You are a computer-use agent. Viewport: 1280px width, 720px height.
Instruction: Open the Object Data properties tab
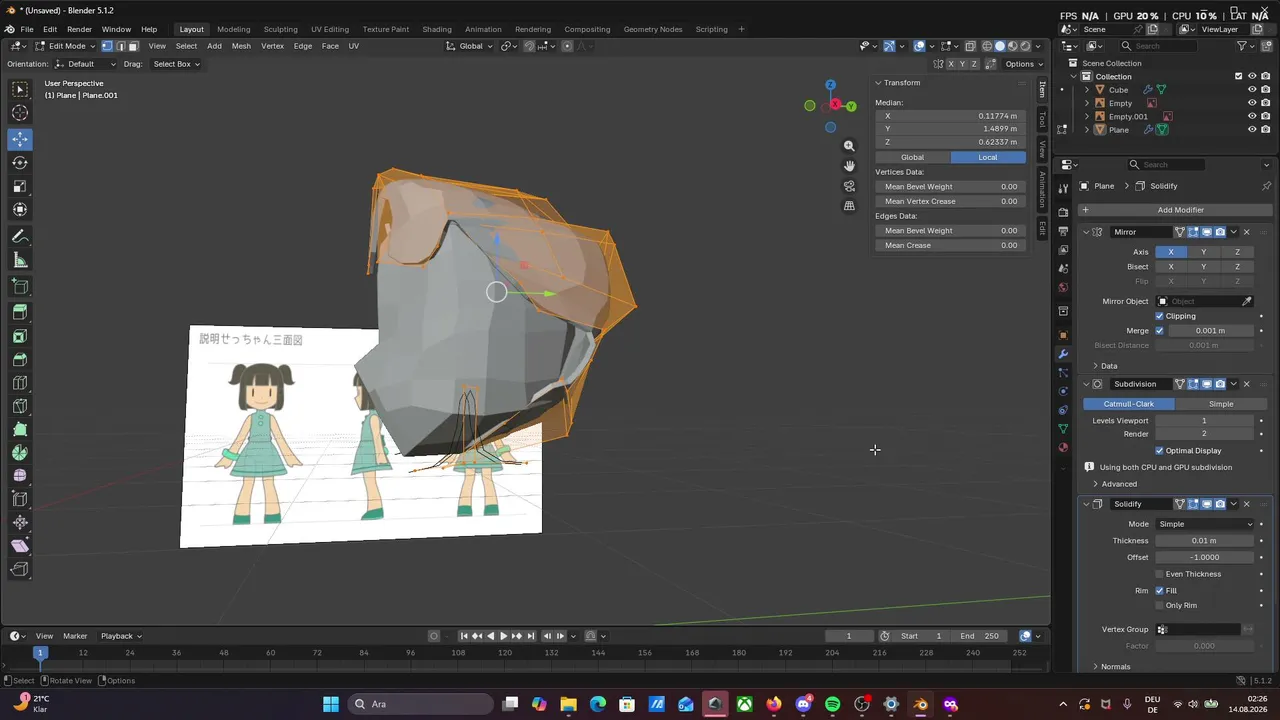coord(1063,428)
